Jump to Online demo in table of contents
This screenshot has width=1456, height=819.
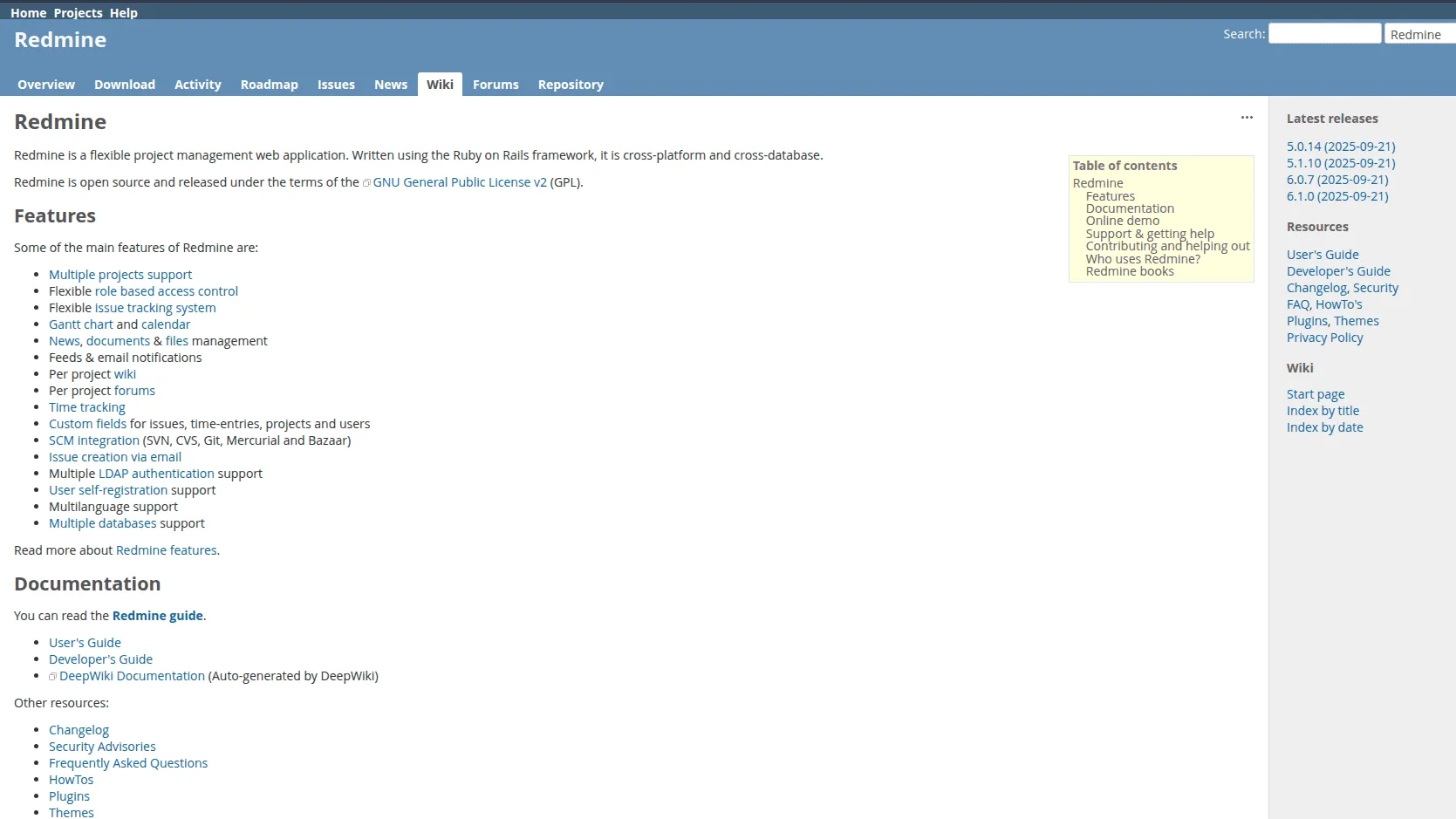[x=1122, y=220]
